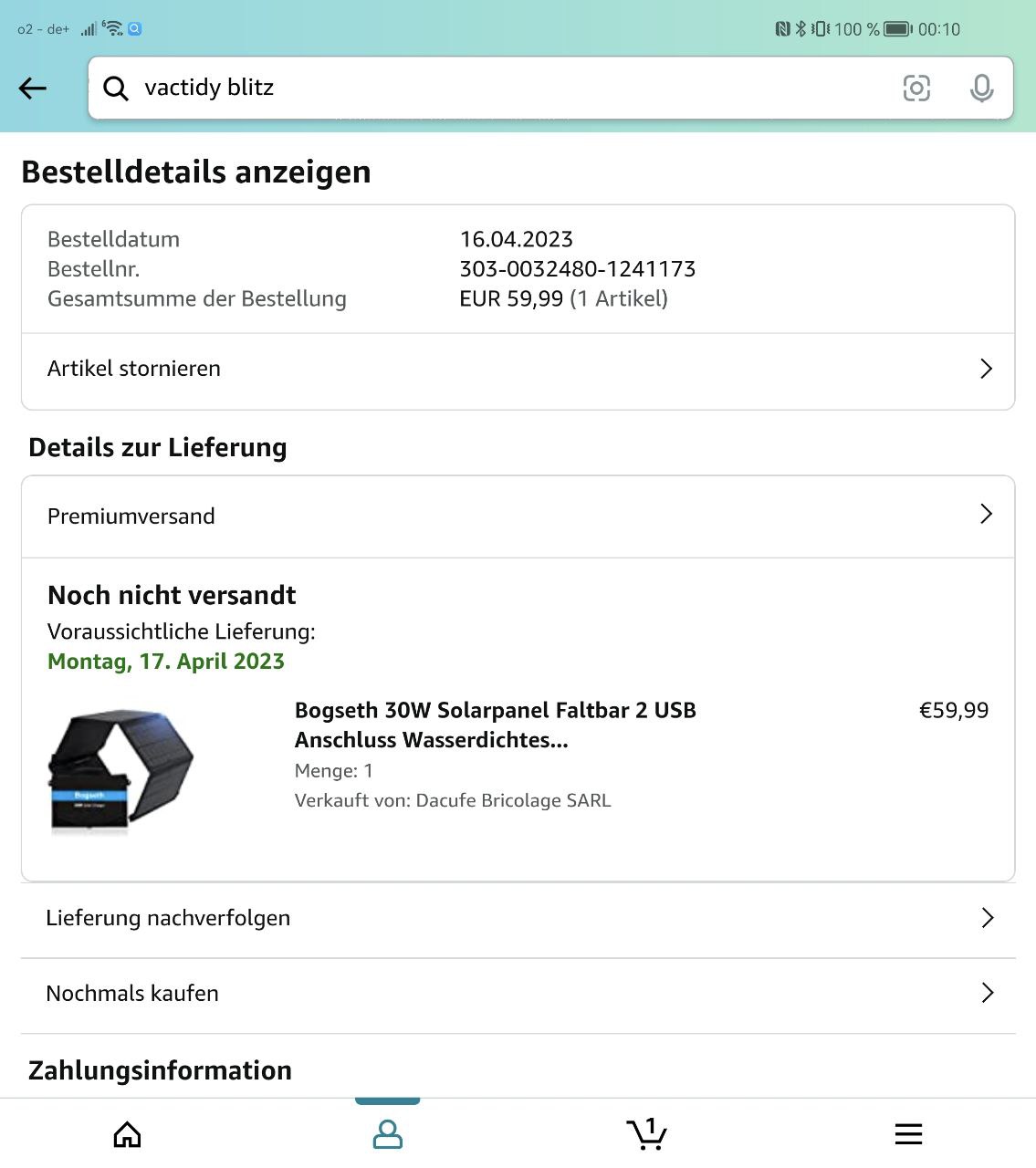Expand Premiumversand chevron
1036x1168 pixels.
(x=986, y=514)
